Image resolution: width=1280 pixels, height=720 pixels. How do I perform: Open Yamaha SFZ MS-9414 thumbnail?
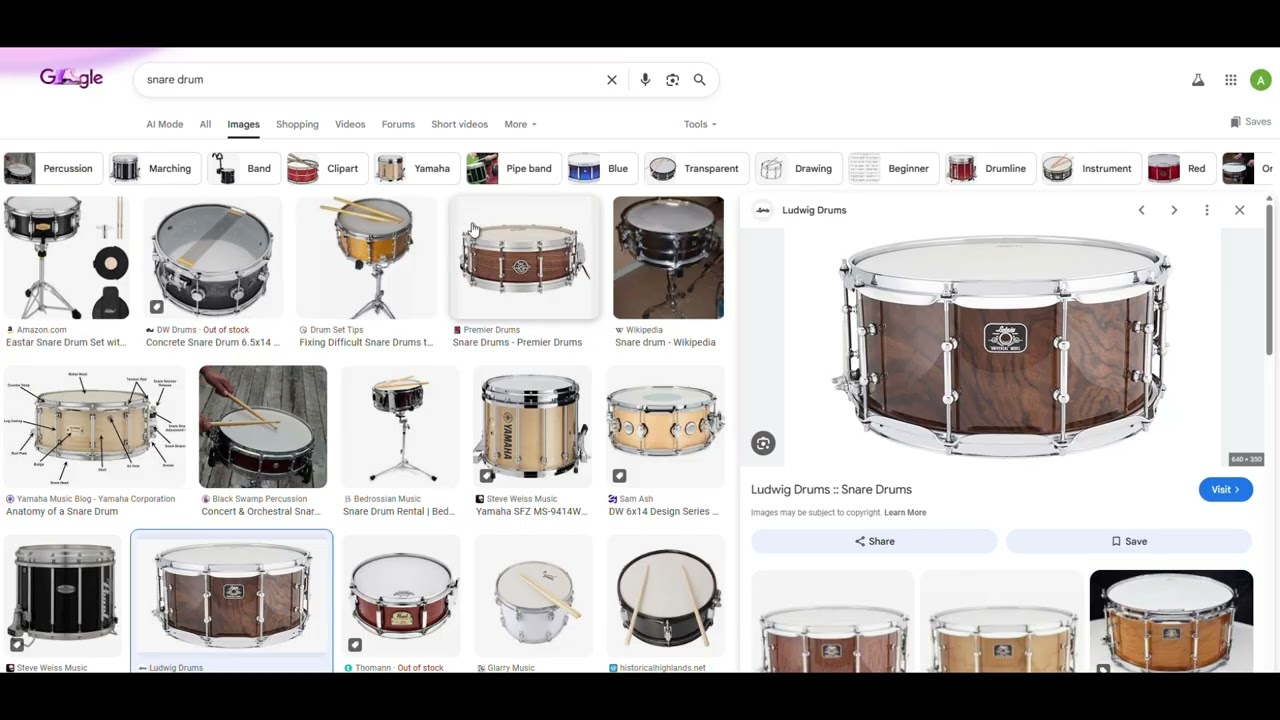(x=533, y=427)
